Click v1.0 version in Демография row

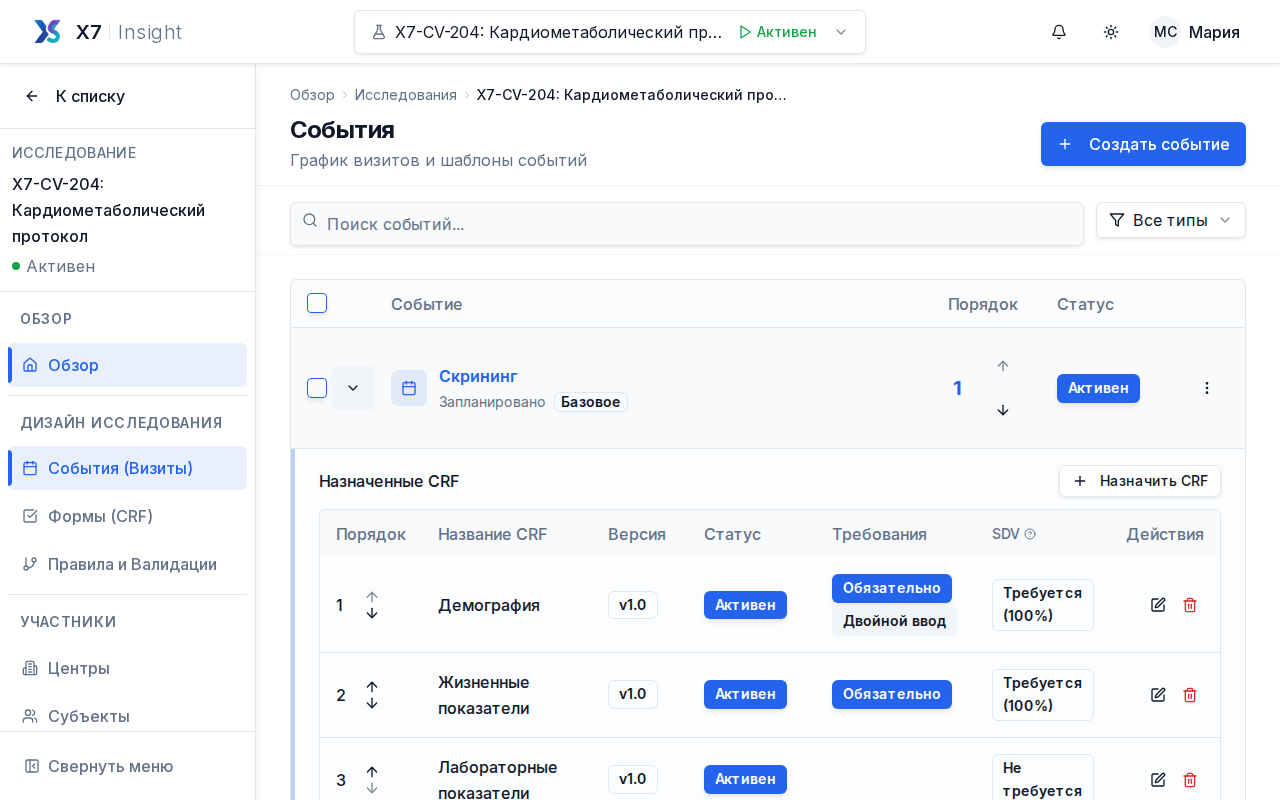coord(632,605)
